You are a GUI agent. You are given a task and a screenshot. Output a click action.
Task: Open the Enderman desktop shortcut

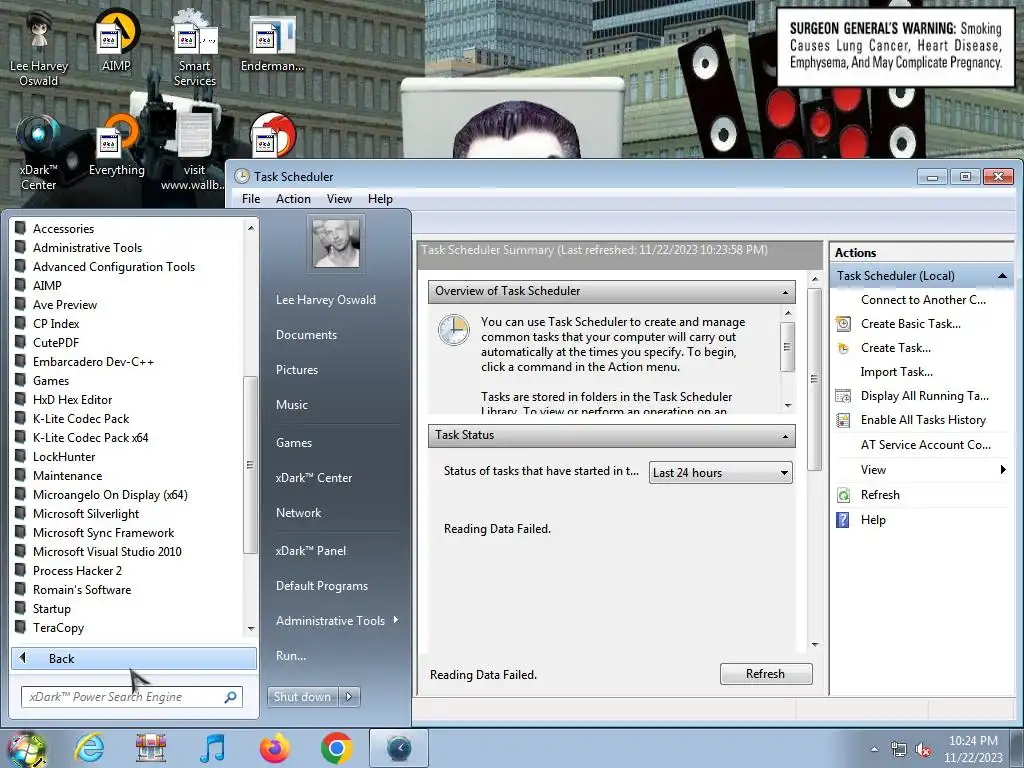point(272,43)
